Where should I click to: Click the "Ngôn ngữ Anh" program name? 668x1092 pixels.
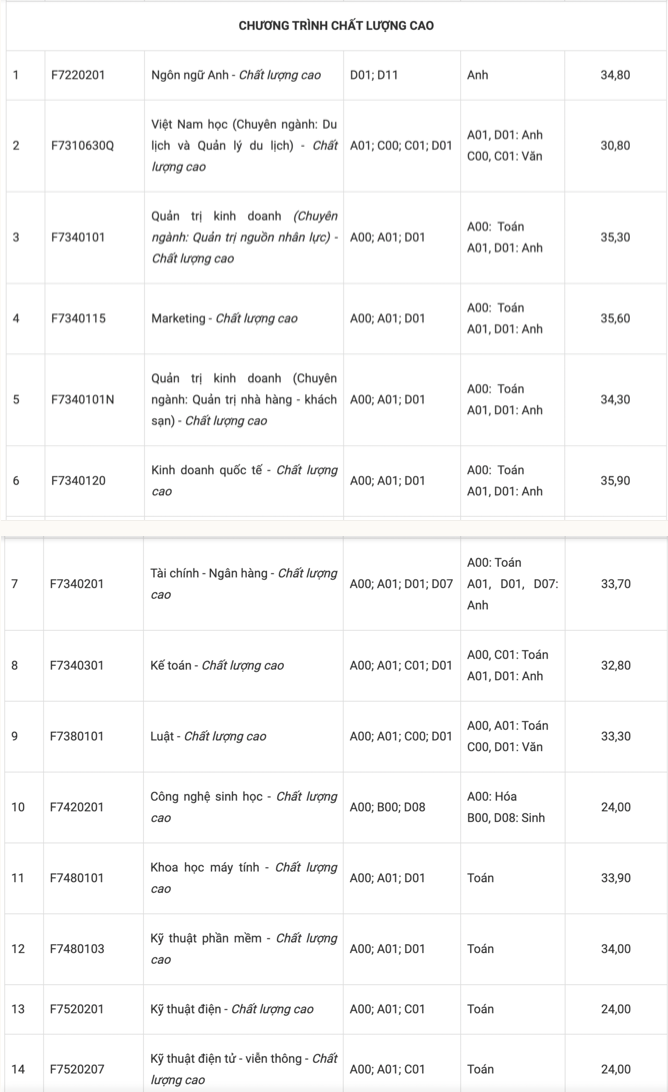[236, 75]
